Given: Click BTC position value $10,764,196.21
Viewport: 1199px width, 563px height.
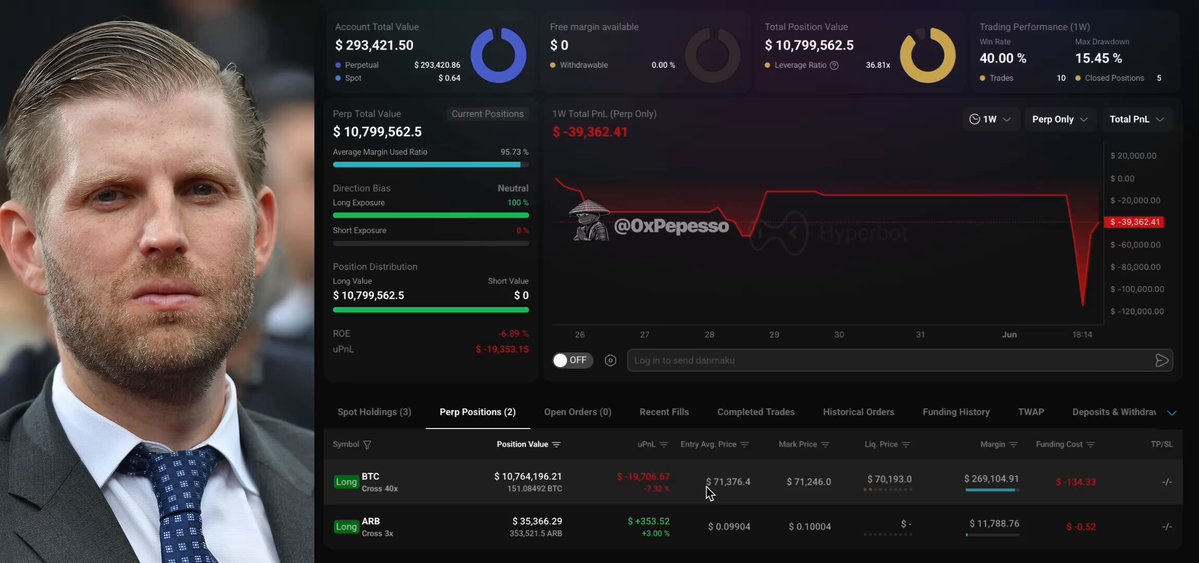Looking at the screenshot, I should [x=528, y=477].
